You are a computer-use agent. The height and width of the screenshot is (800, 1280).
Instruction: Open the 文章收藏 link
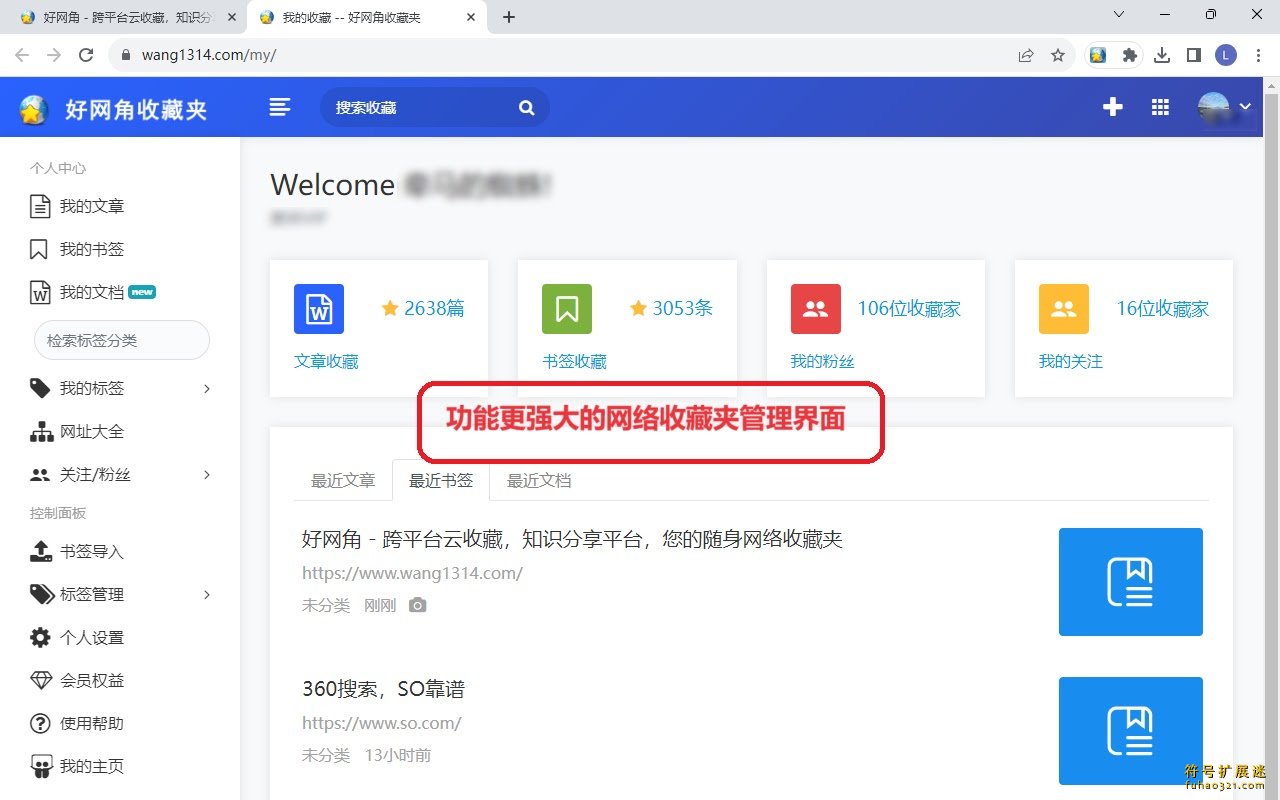click(326, 361)
